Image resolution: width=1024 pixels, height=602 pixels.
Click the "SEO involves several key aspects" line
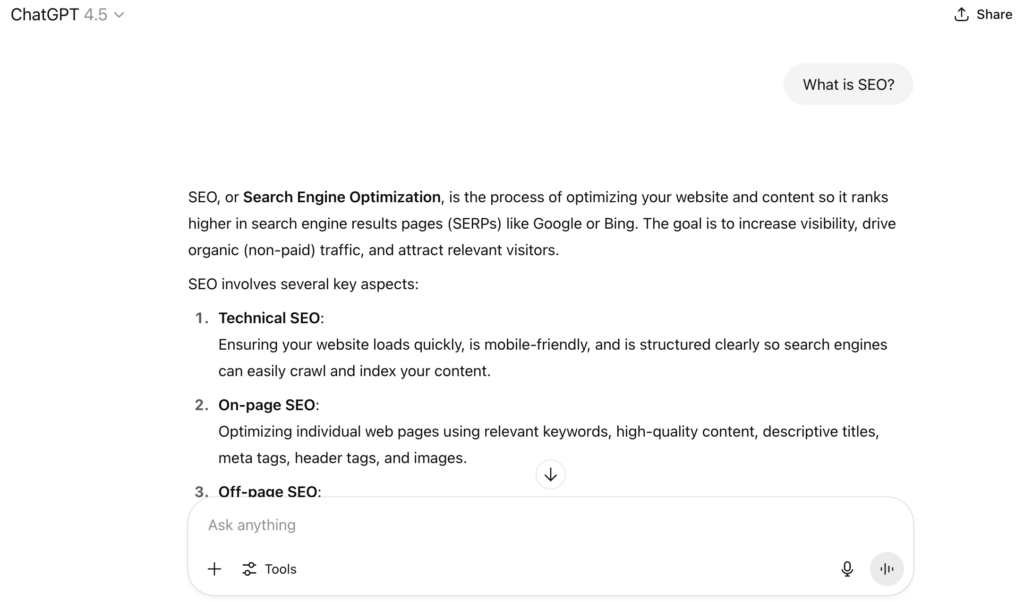[x=303, y=284]
